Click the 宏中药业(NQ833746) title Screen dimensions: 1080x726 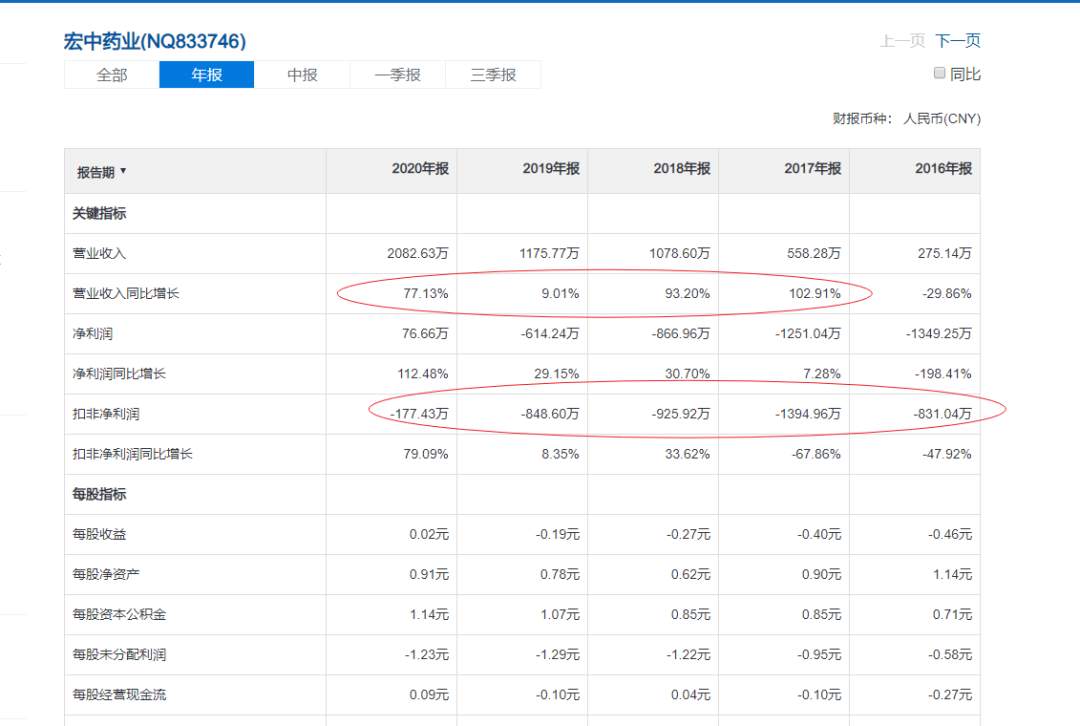click(155, 41)
